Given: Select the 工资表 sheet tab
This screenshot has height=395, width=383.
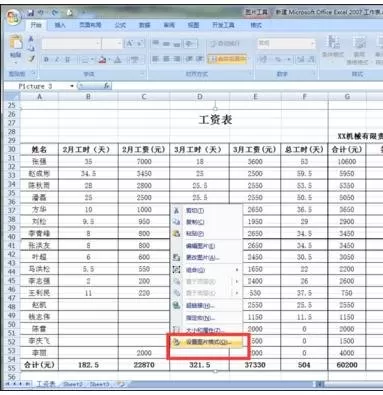Looking at the screenshot, I should coord(45,384).
